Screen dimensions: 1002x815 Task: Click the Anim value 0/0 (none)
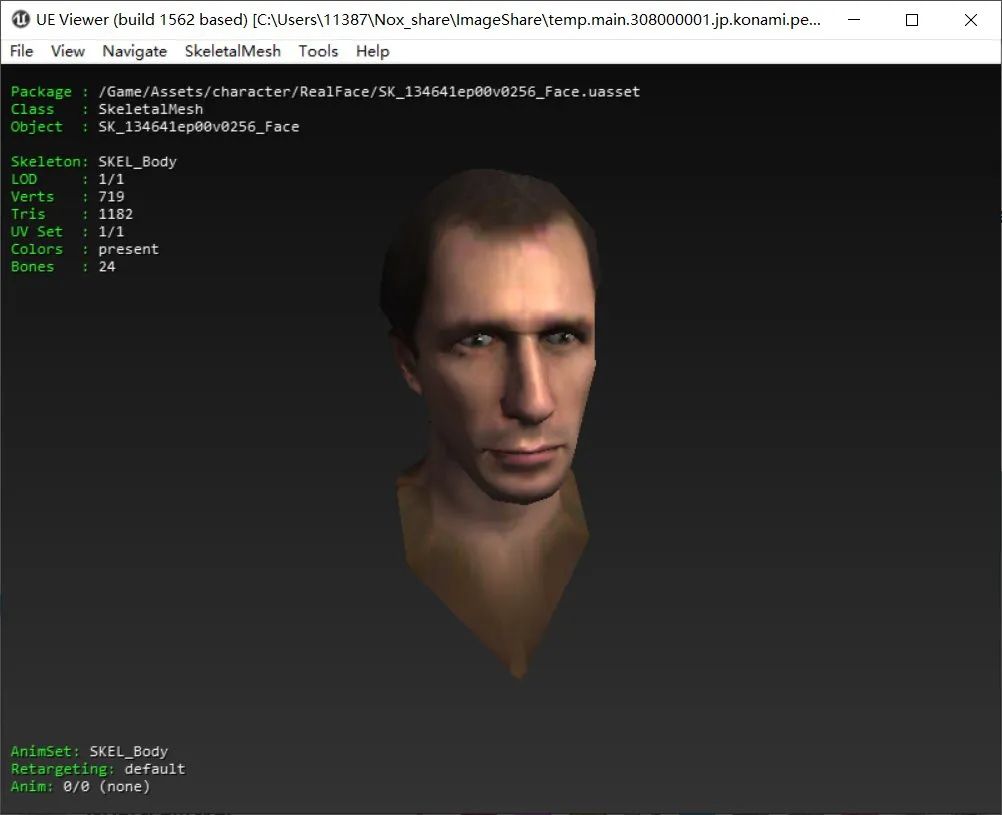[x=107, y=786]
